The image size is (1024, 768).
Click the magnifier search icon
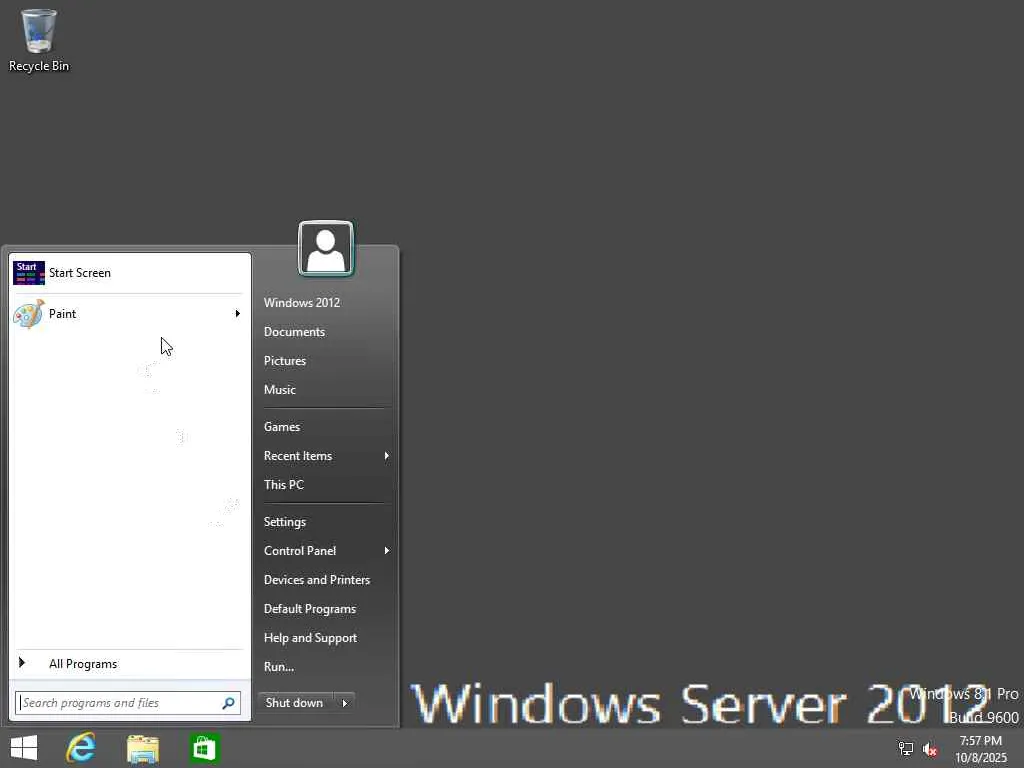[x=229, y=703]
